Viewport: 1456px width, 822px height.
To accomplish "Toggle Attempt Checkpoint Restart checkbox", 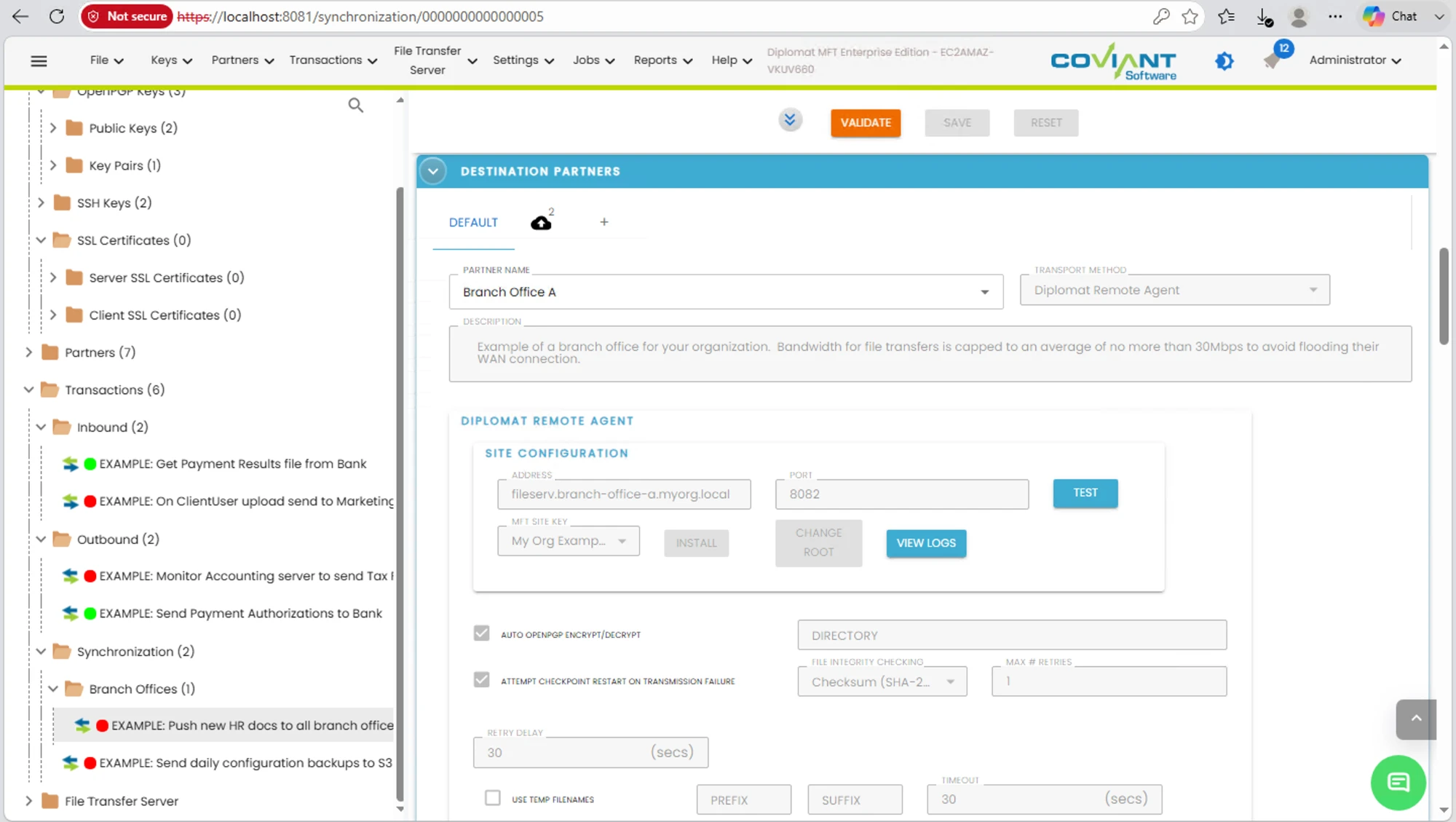I will point(481,680).
